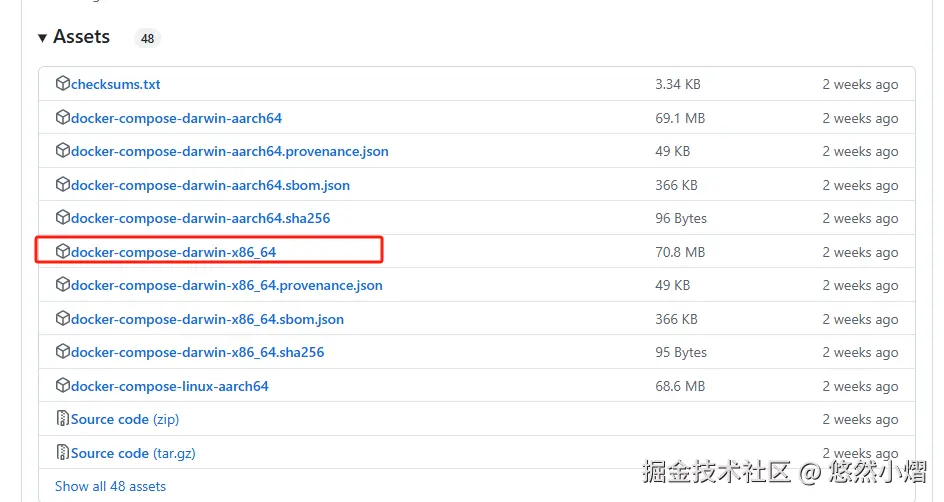Click package icon for darwin-aarch64.sbom.json

pyautogui.click(x=63, y=184)
